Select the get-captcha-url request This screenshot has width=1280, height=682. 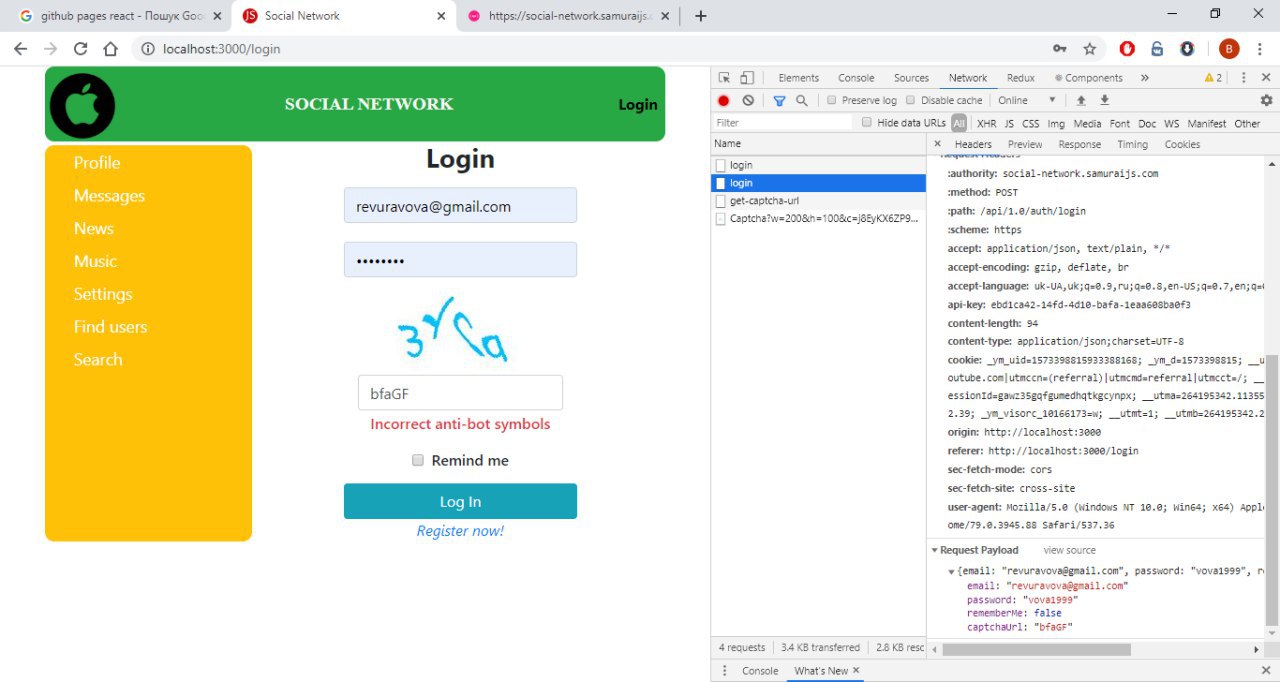[x=818, y=201]
